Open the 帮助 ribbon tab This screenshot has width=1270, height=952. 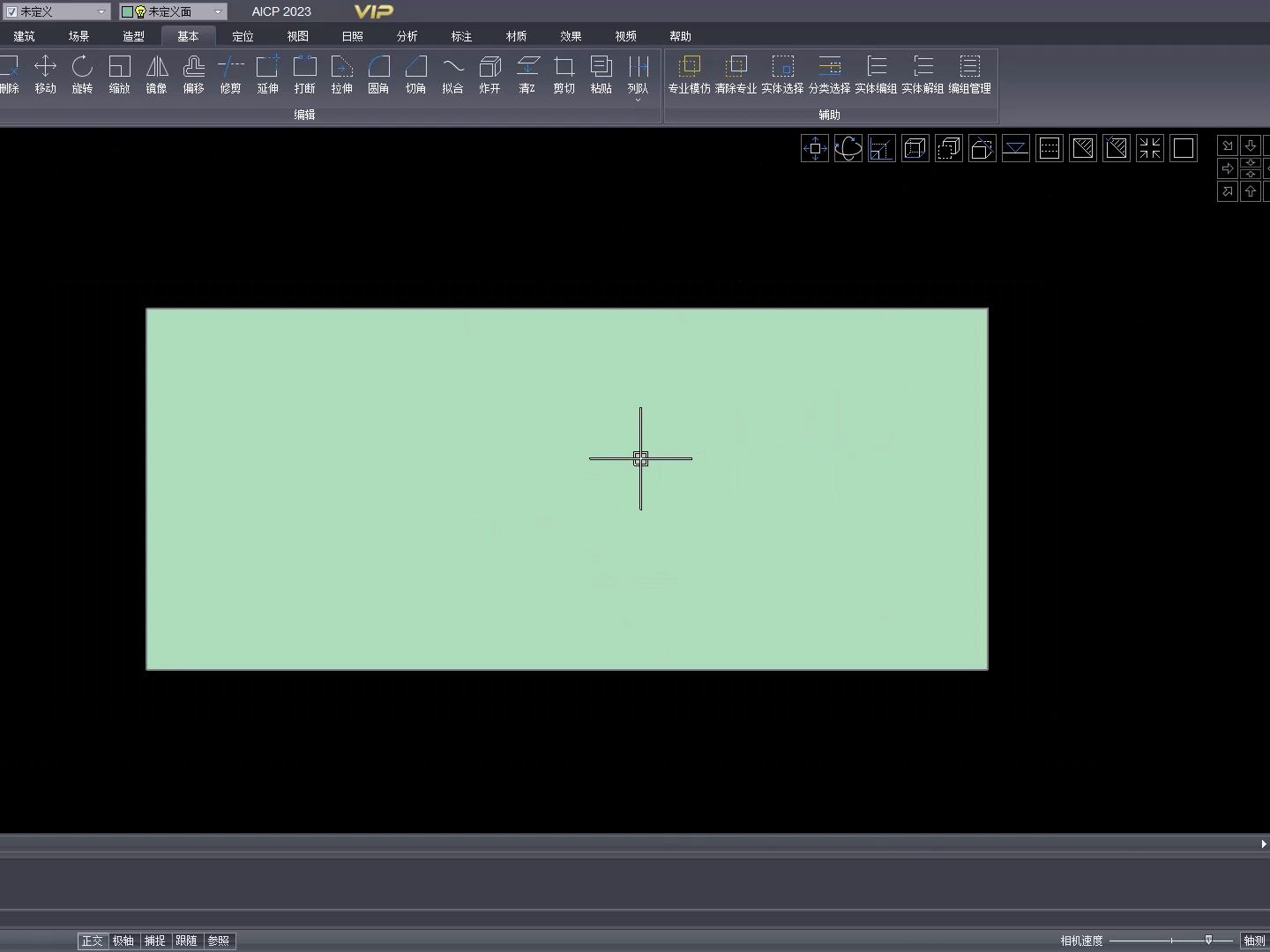[x=681, y=36]
